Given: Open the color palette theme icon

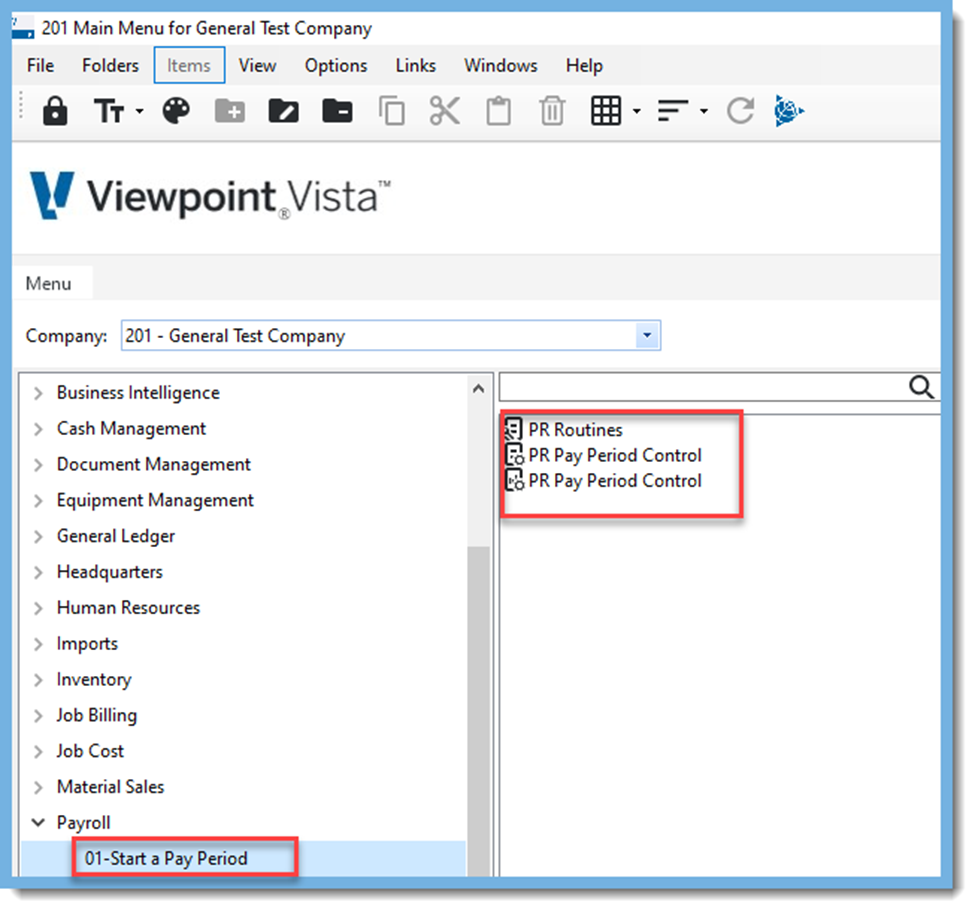Looking at the screenshot, I should point(176,111).
